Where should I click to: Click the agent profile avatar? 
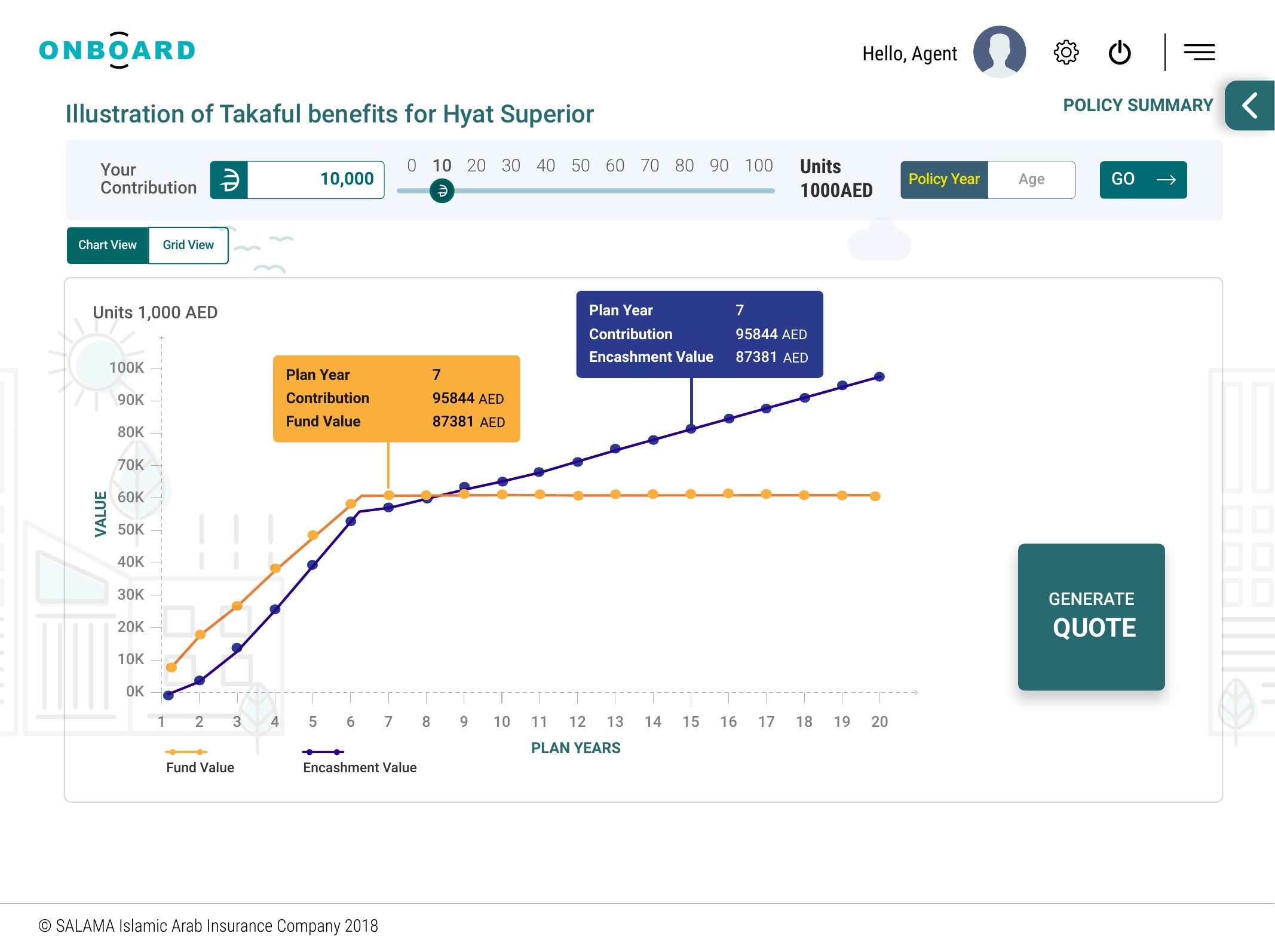[1000, 52]
